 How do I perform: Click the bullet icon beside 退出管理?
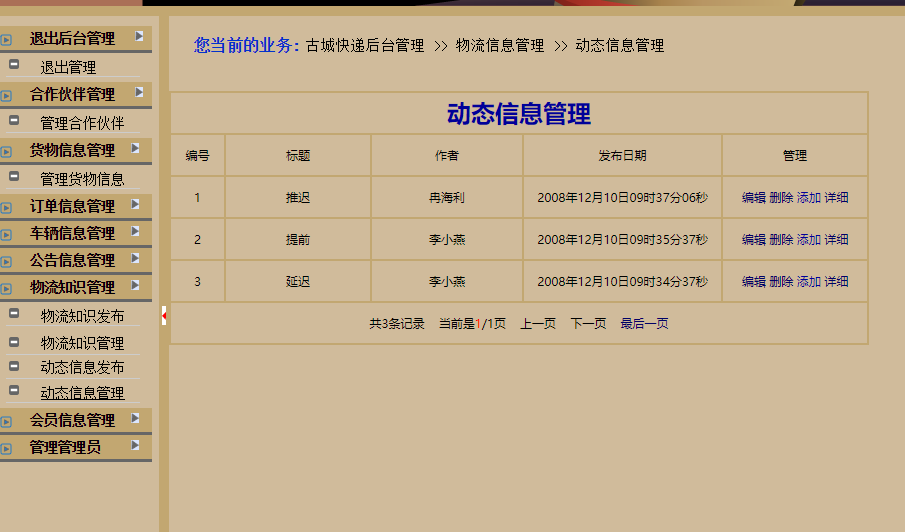click(14, 65)
